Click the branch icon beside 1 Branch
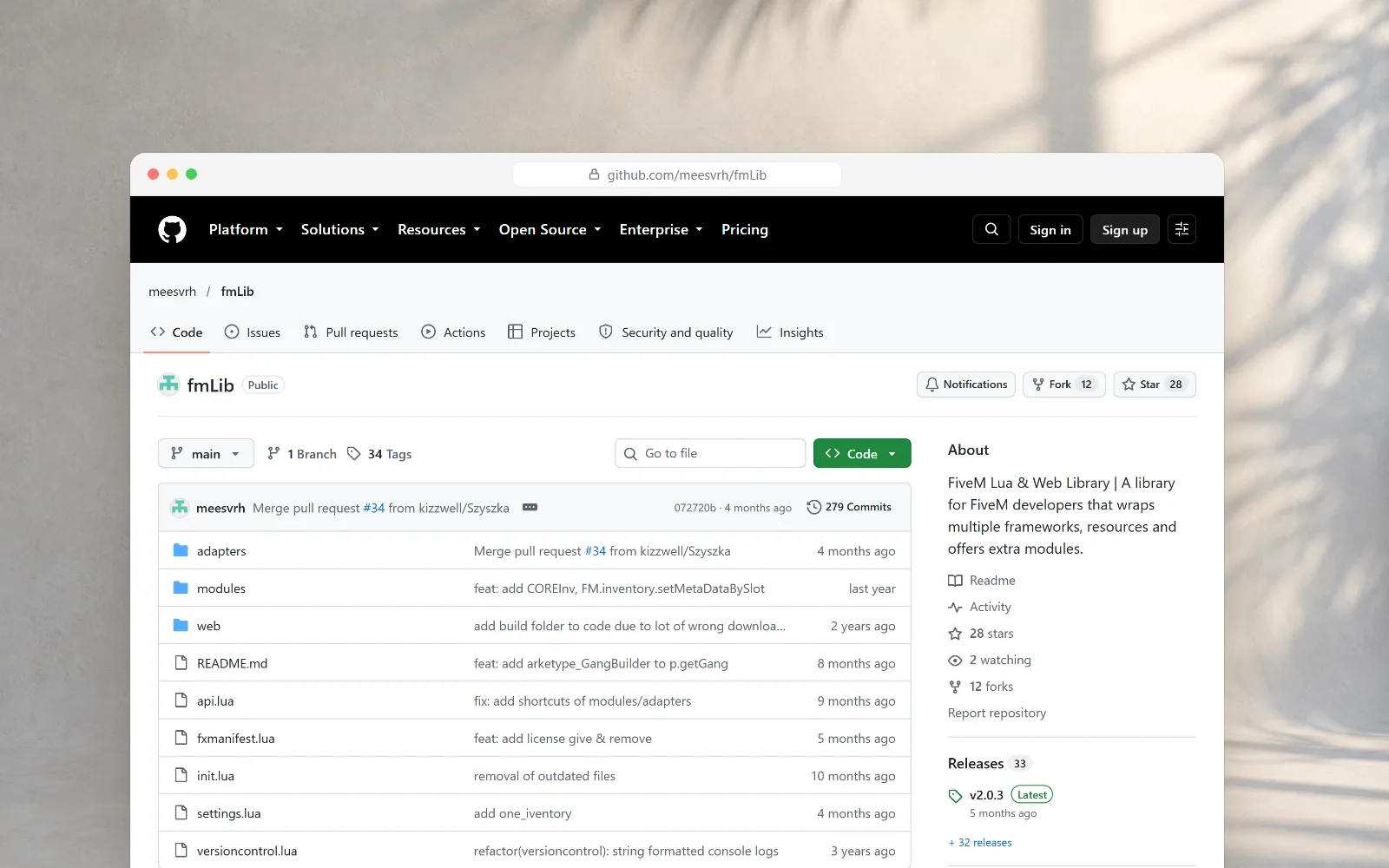Image resolution: width=1389 pixels, height=868 pixels. [273, 453]
